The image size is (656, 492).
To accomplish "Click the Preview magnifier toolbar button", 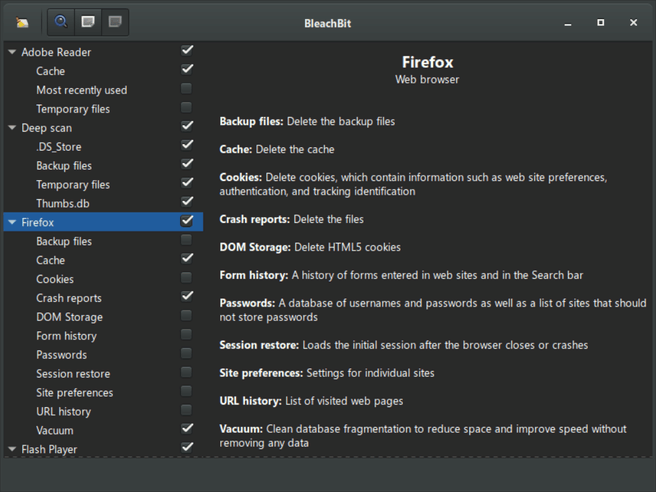I will (x=61, y=22).
